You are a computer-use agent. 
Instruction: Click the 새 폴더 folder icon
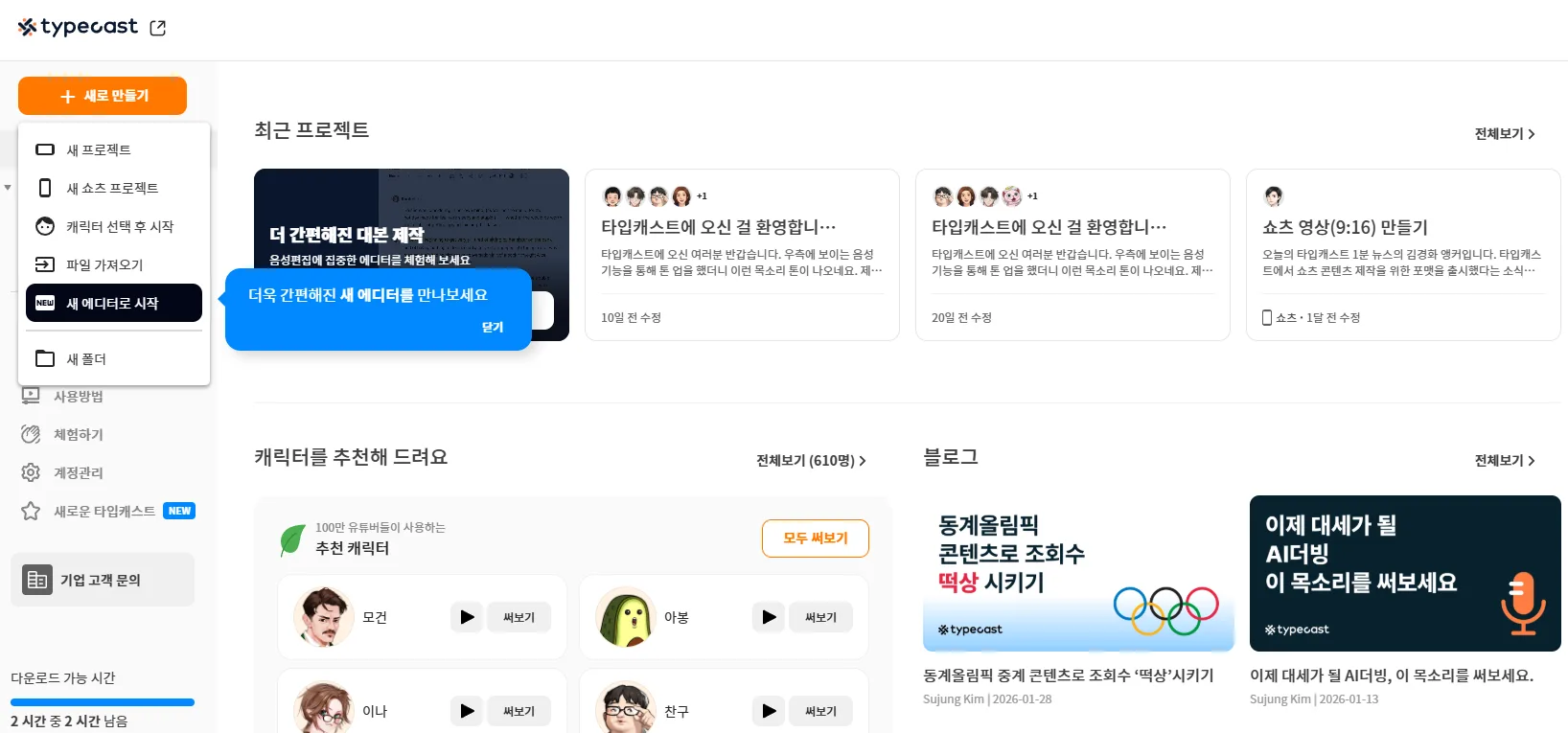pos(45,358)
